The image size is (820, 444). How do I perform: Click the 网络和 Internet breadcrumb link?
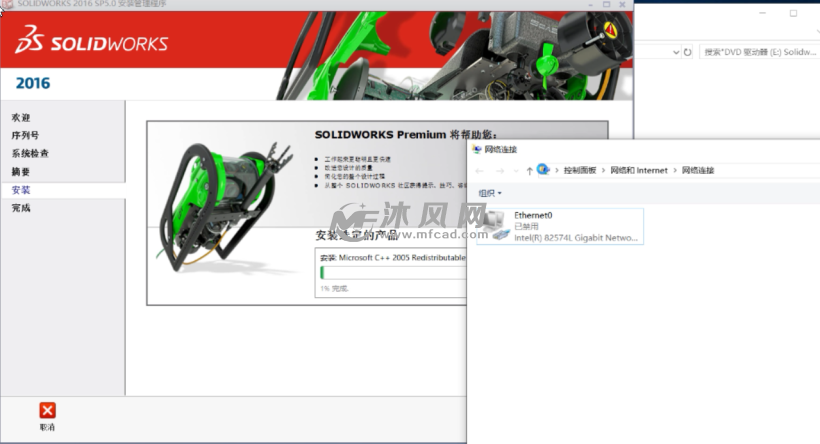[639, 170]
